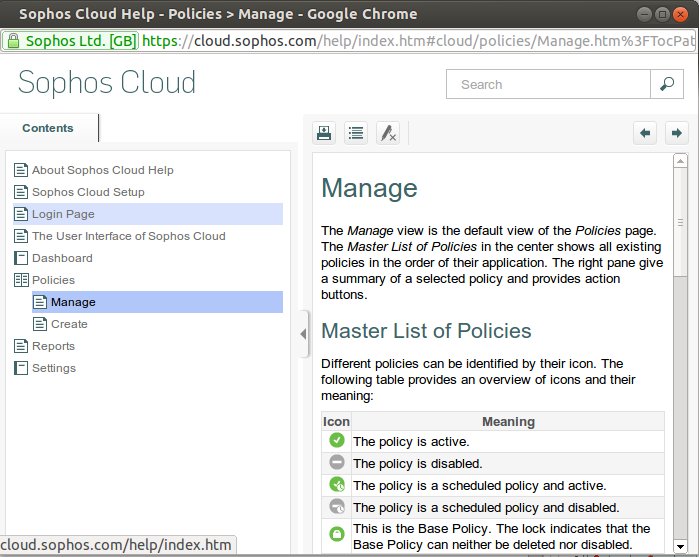Open About Sophos Cloud Help topic
Viewport: 699px width, 557px height.
pos(103,170)
